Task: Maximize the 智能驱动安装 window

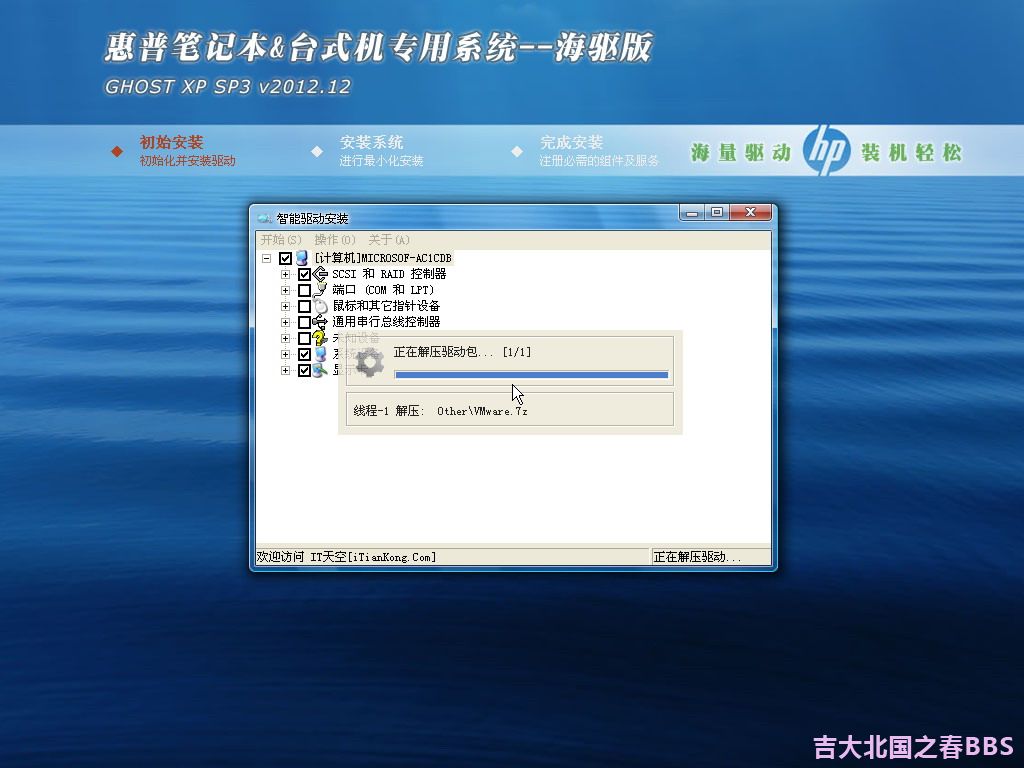Action: coord(717,212)
